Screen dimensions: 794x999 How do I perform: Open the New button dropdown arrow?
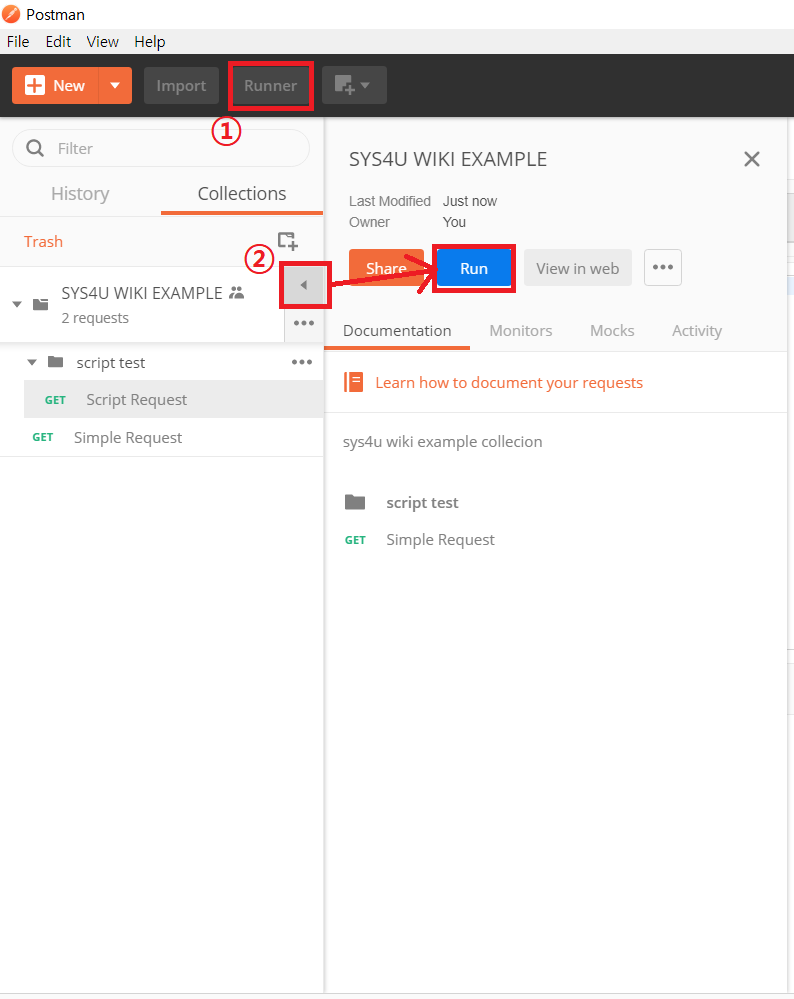click(115, 85)
